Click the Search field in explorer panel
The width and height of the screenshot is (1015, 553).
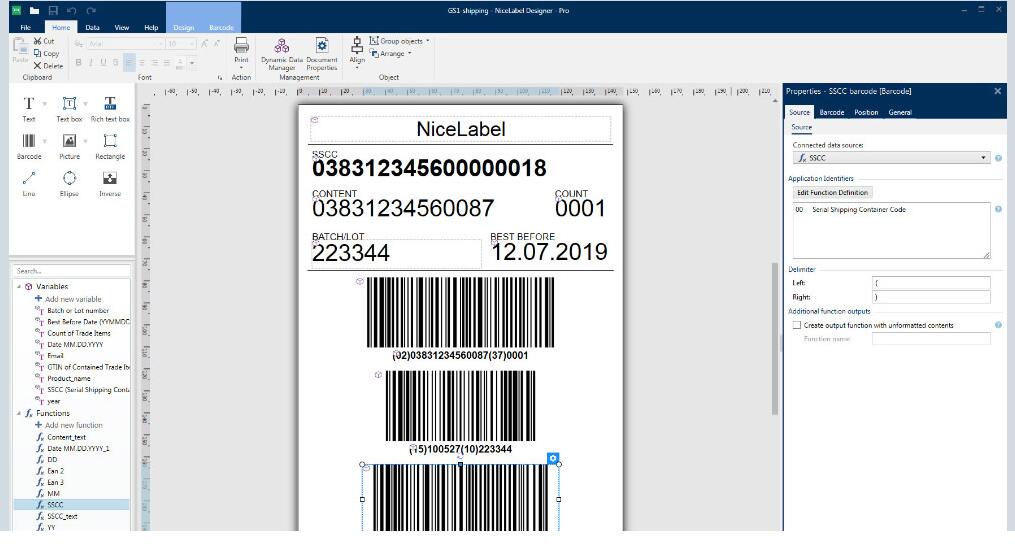pos(71,271)
